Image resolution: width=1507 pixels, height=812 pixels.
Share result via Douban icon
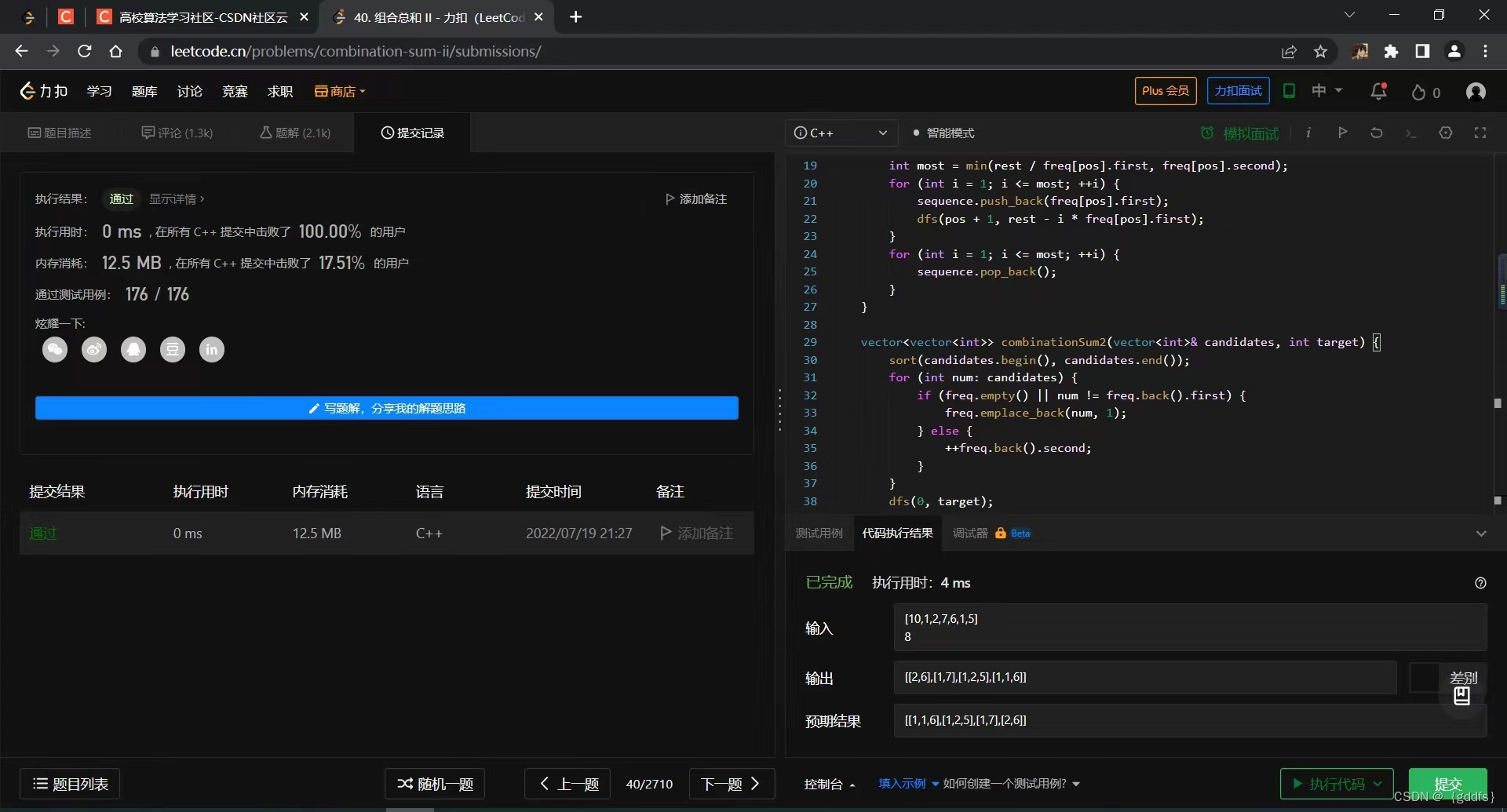pyautogui.click(x=173, y=350)
